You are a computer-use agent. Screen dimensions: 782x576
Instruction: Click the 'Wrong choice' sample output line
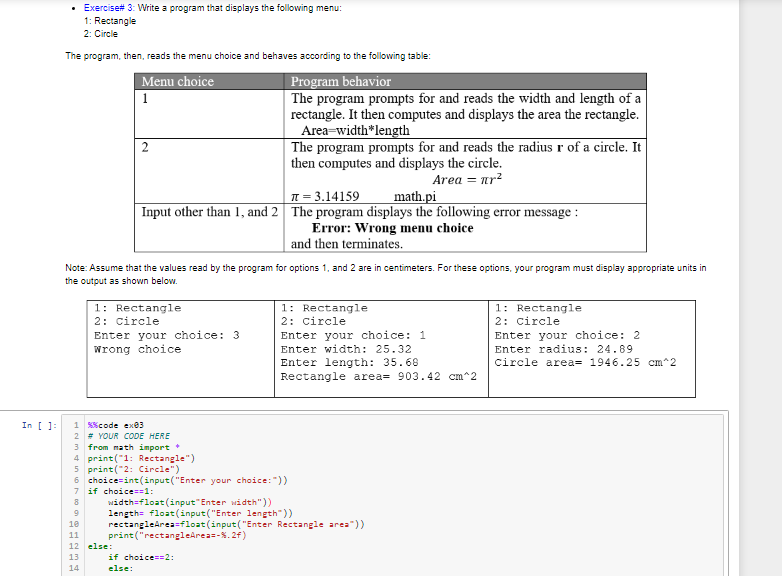pyautogui.click(x=138, y=349)
